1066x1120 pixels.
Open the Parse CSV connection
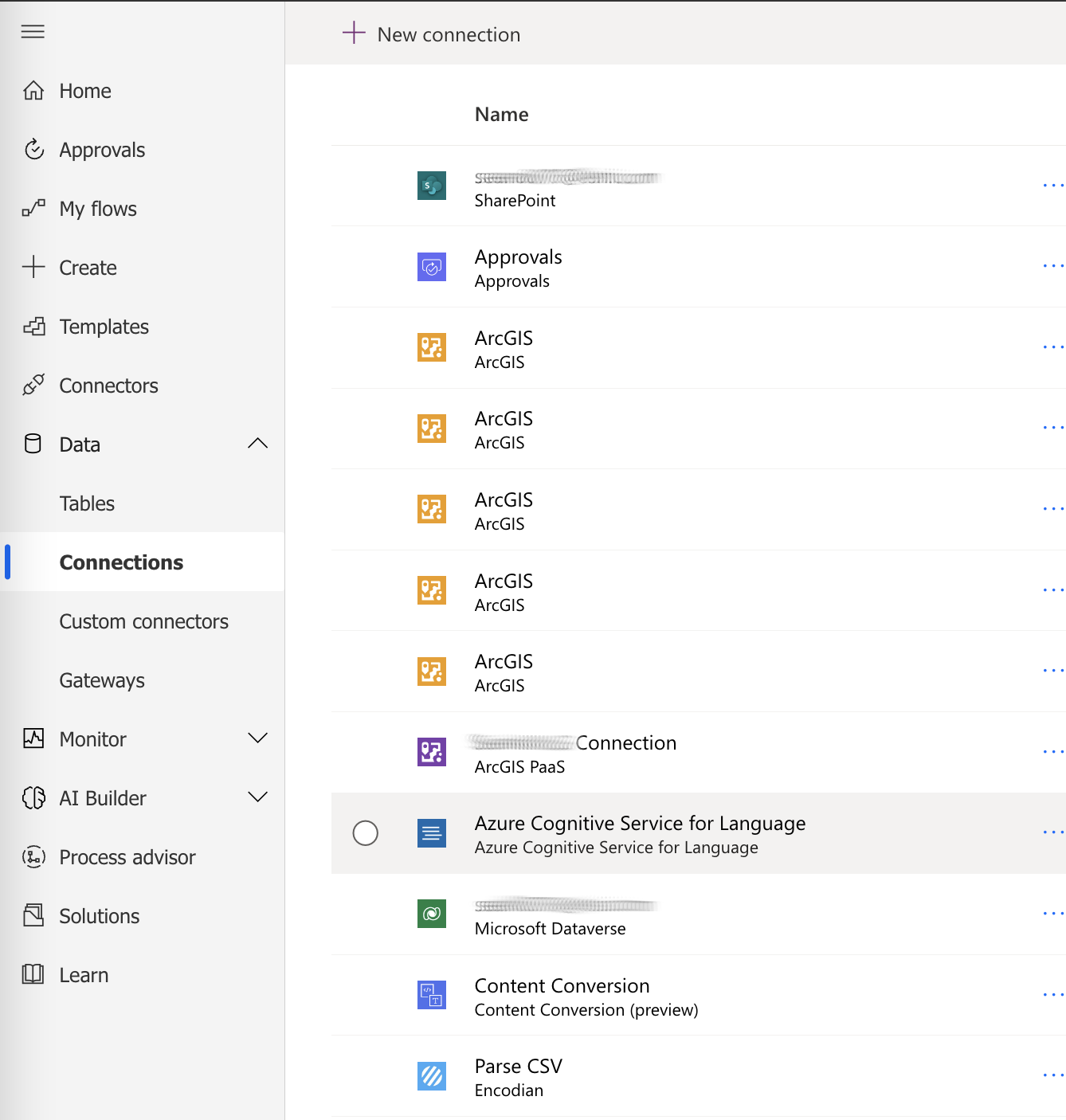coord(518,1067)
